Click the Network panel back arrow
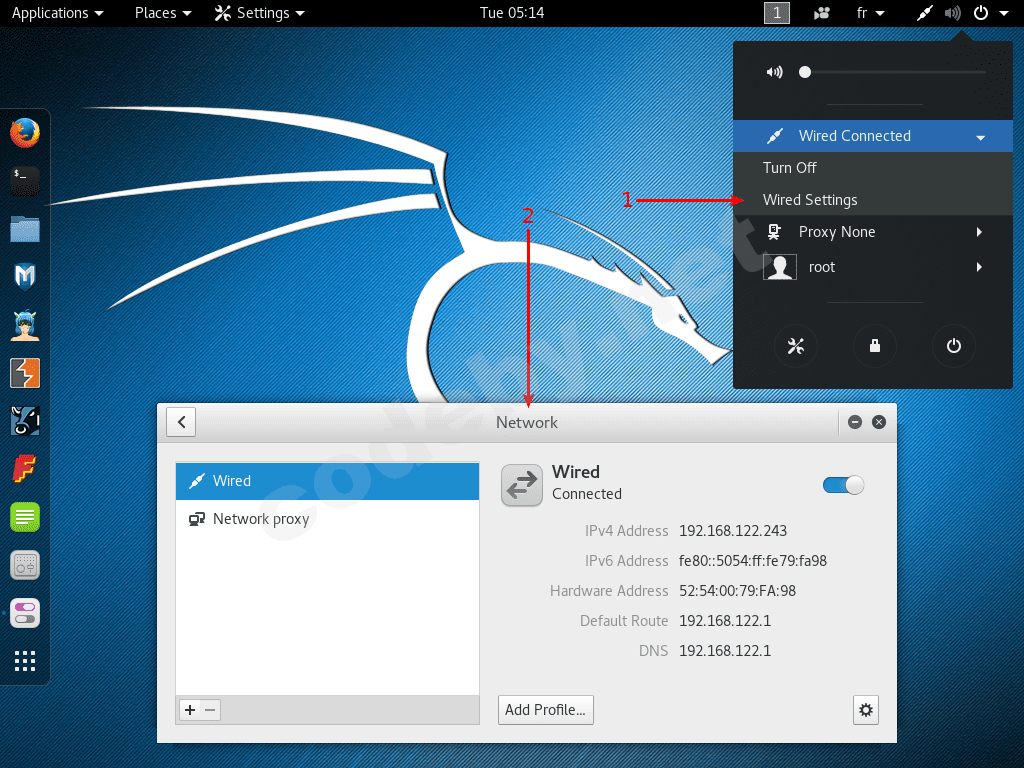 click(181, 422)
